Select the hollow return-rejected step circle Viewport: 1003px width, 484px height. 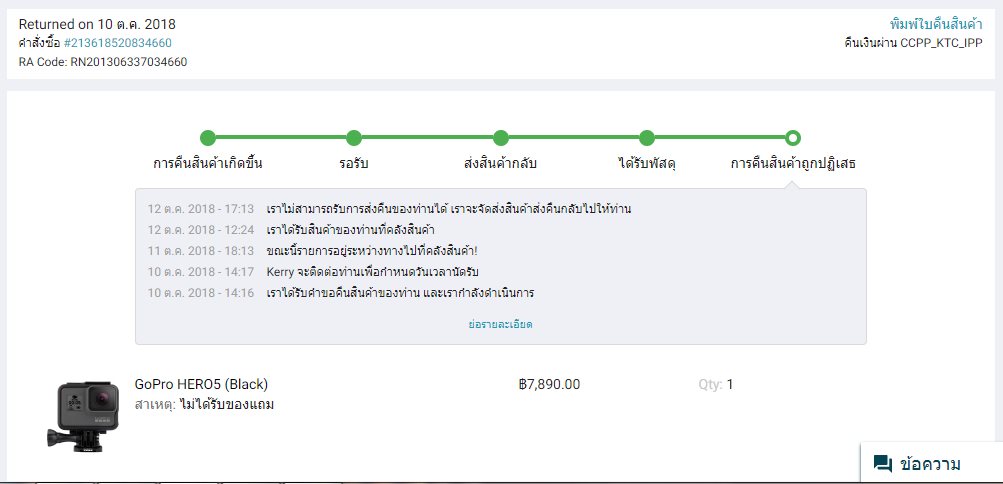[x=793, y=137]
